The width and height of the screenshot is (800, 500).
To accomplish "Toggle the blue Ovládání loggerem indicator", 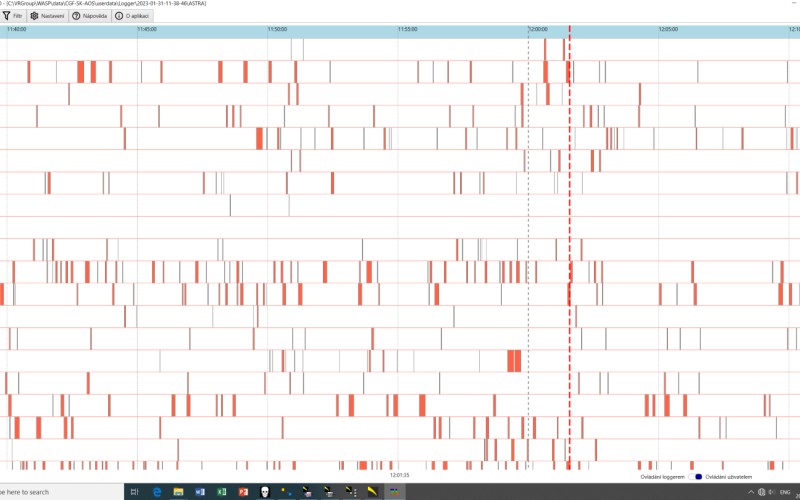I will (x=697, y=476).
